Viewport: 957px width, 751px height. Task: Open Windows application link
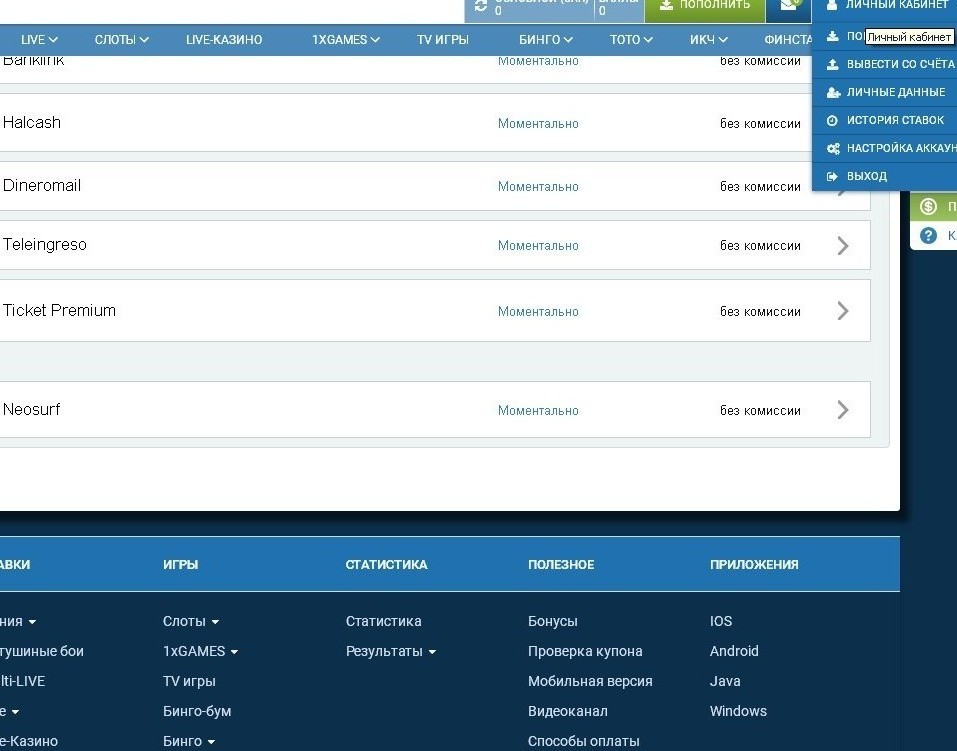coord(739,711)
